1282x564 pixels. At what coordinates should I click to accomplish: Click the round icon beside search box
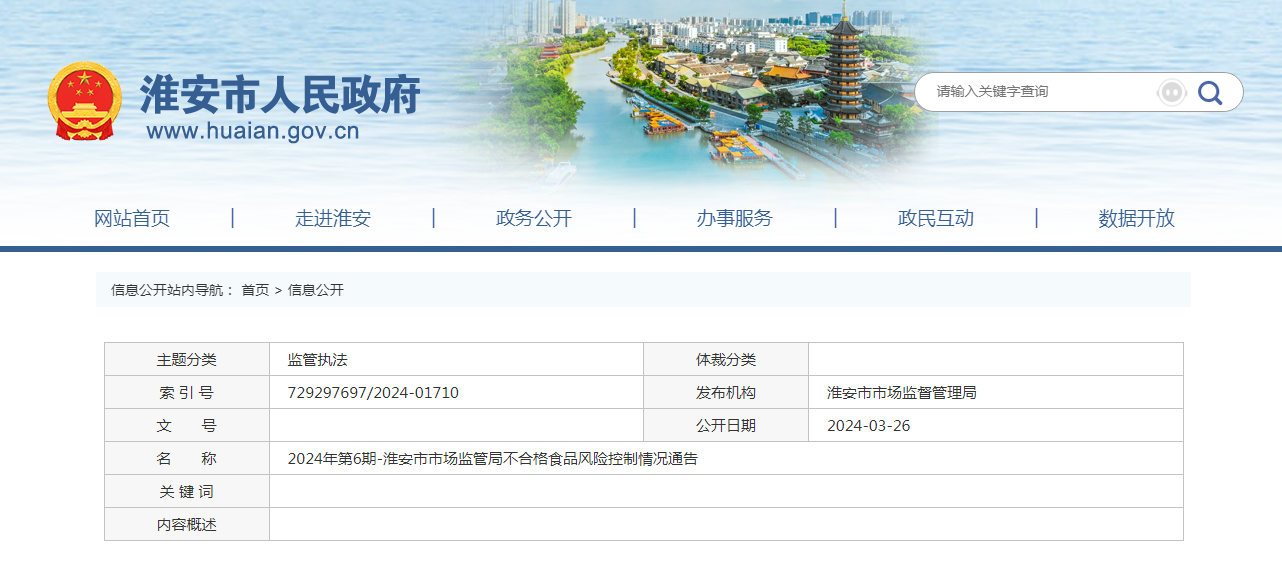click(1171, 92)
